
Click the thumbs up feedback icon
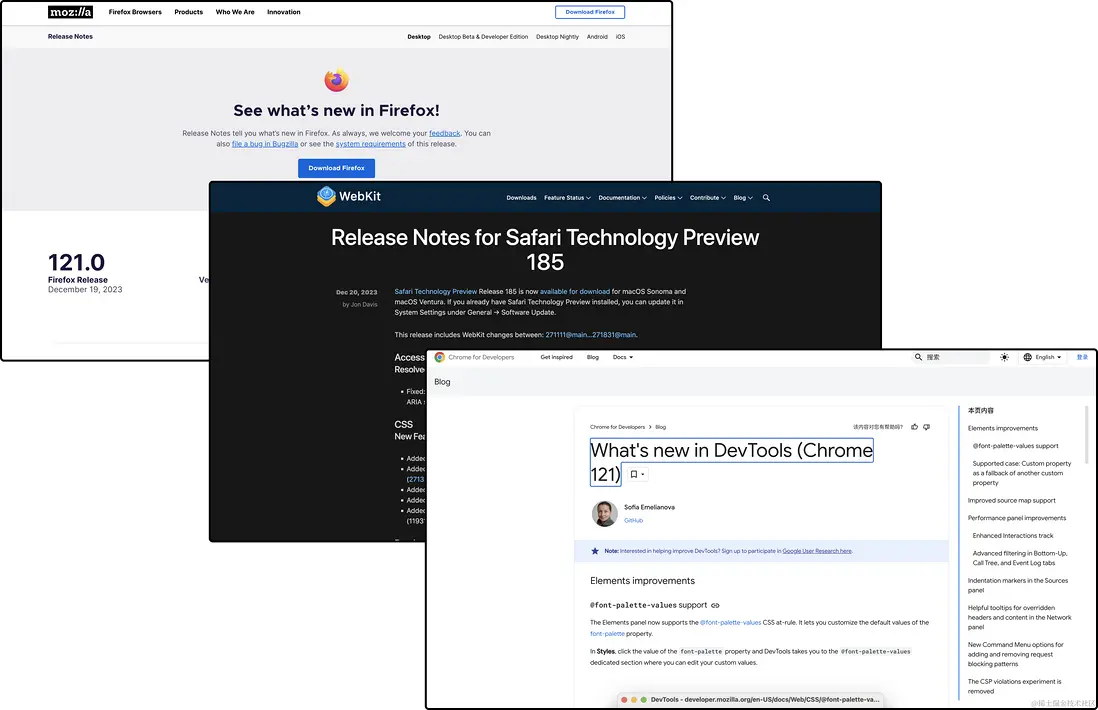[914, 426]
